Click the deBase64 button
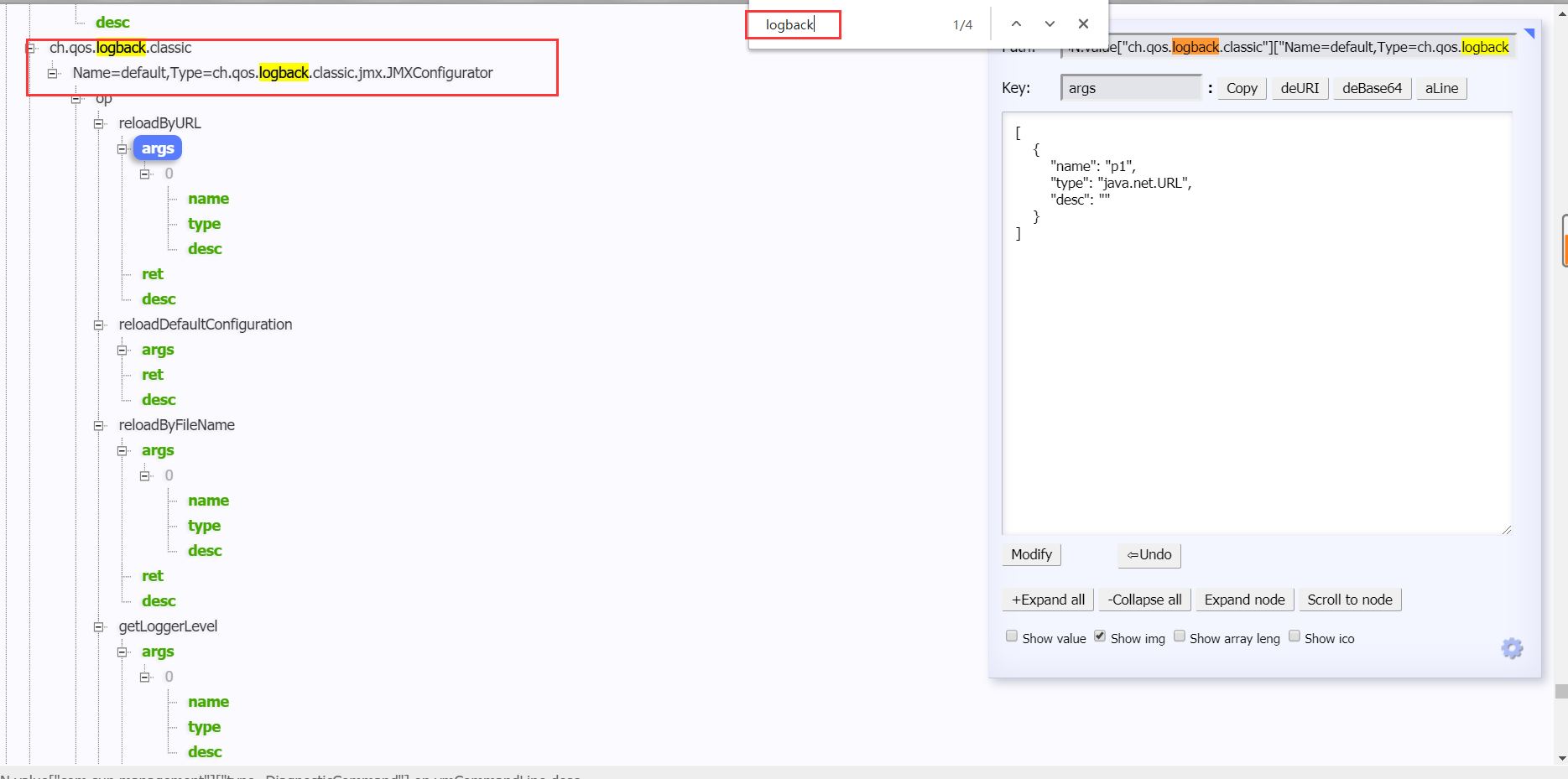The width and height of the screenshot is (1568, 779). [x=1372, y=88]
